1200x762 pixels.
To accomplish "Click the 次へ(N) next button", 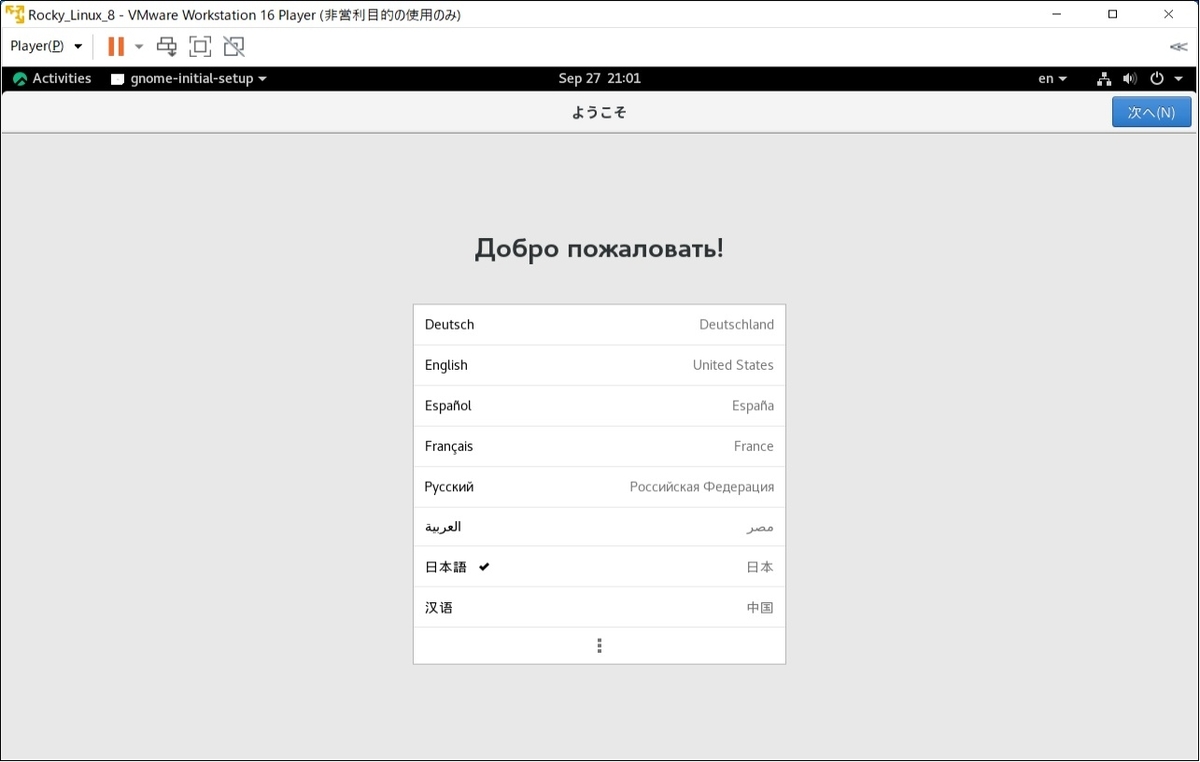I will tap(1151, 112).
